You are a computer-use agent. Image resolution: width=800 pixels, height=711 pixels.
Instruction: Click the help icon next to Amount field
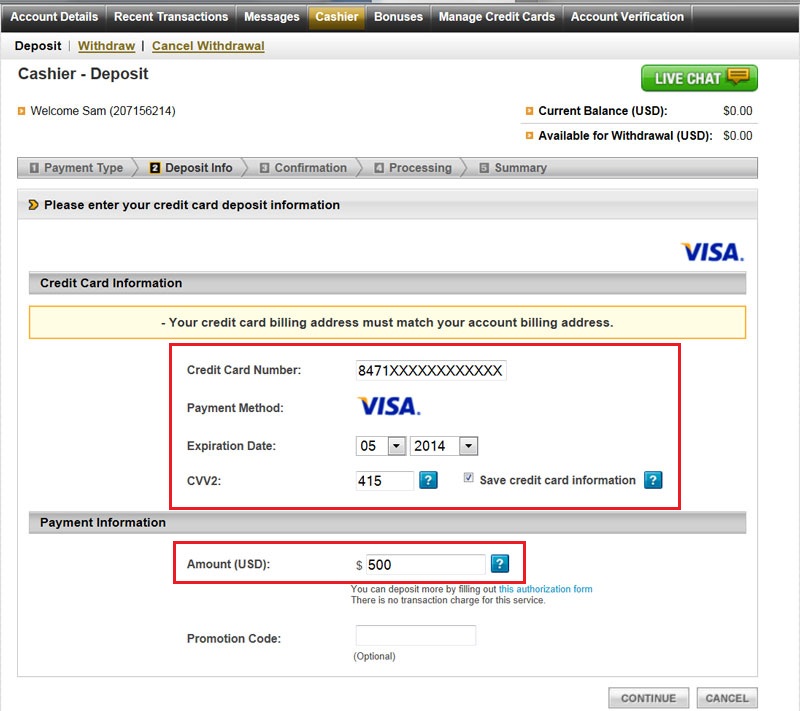pyautogui.click(x=500, y=564)
